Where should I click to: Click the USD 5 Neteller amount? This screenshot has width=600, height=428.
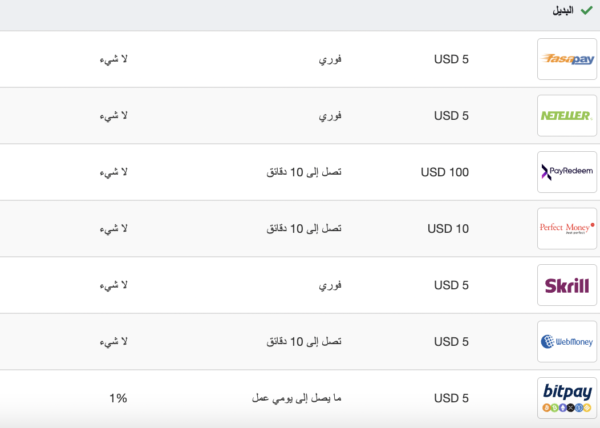pos(451,116)
